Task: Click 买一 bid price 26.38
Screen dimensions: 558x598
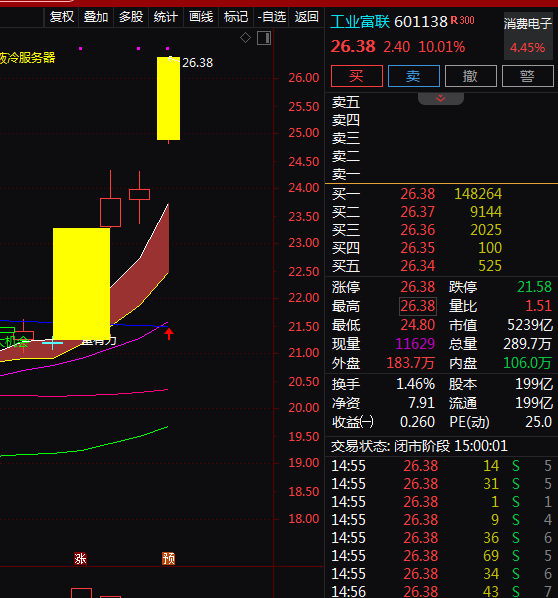Action: click(418, 194)
